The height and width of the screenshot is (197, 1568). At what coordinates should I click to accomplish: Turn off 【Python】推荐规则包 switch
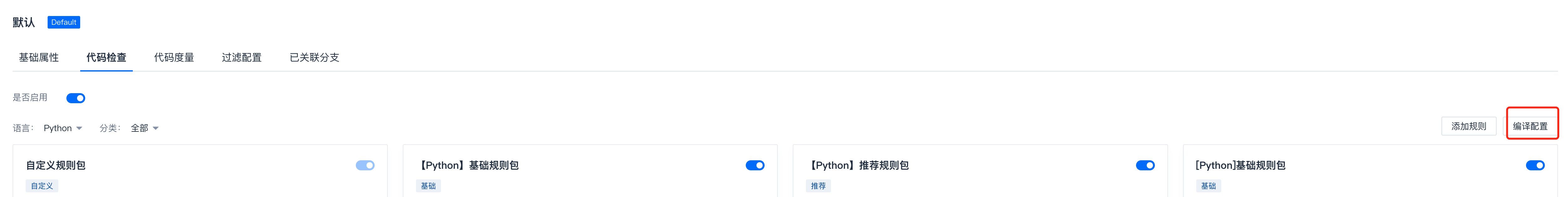pyautogui.click(x=1146, y=165)
